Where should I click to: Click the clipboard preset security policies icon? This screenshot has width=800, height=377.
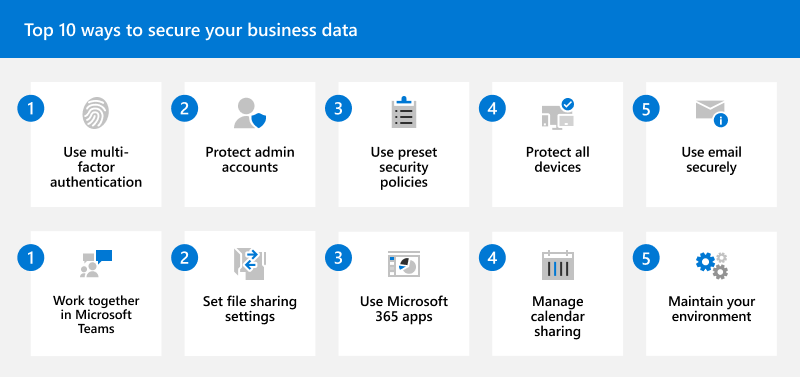pyautogui.click(x=404, y=112)
